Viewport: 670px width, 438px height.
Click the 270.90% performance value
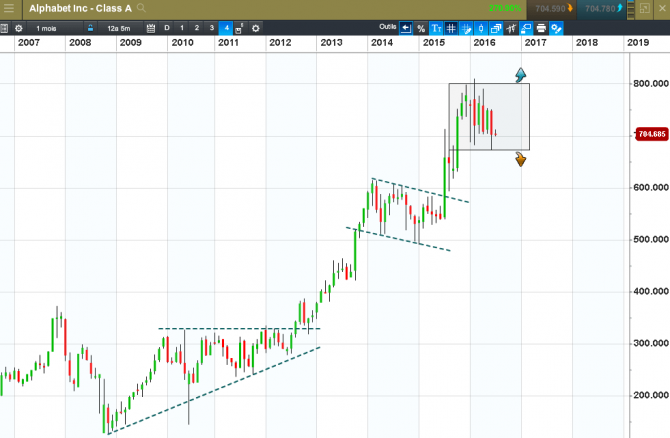click(x=505, y=9)
